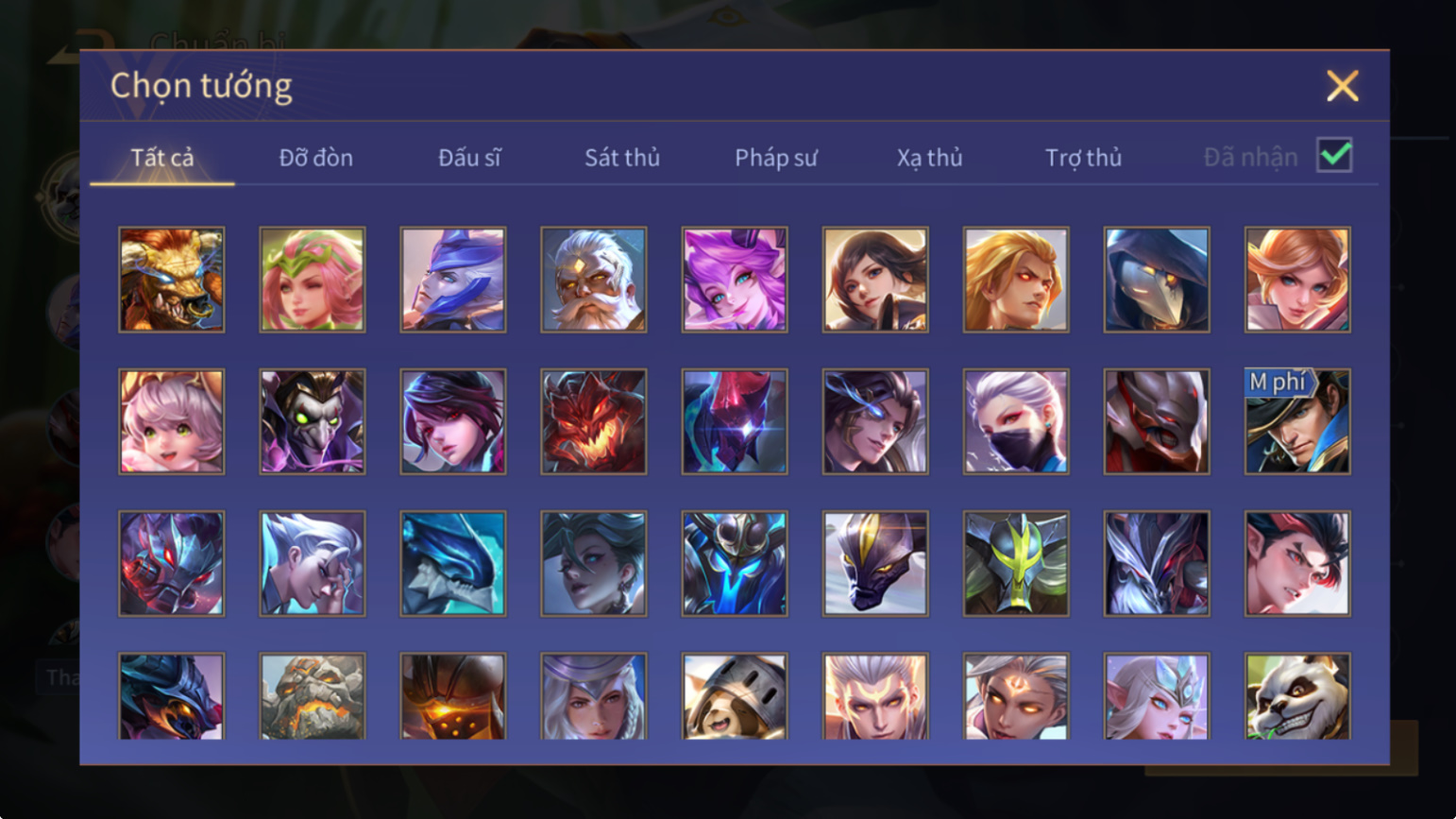Pick the hero with M phí label
Screen dimensions: 1456x819
1297,421
